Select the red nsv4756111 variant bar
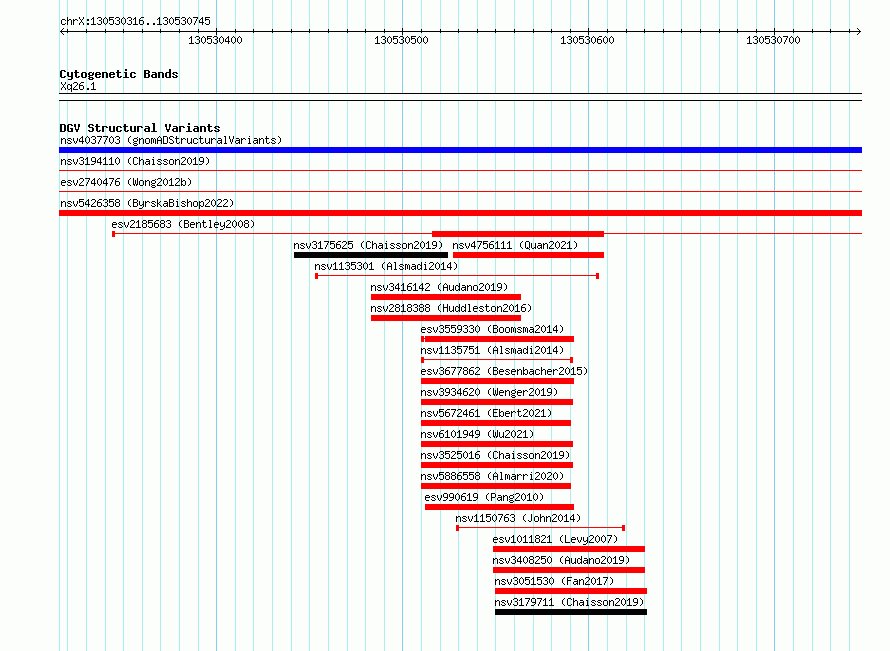 [528, 255]
